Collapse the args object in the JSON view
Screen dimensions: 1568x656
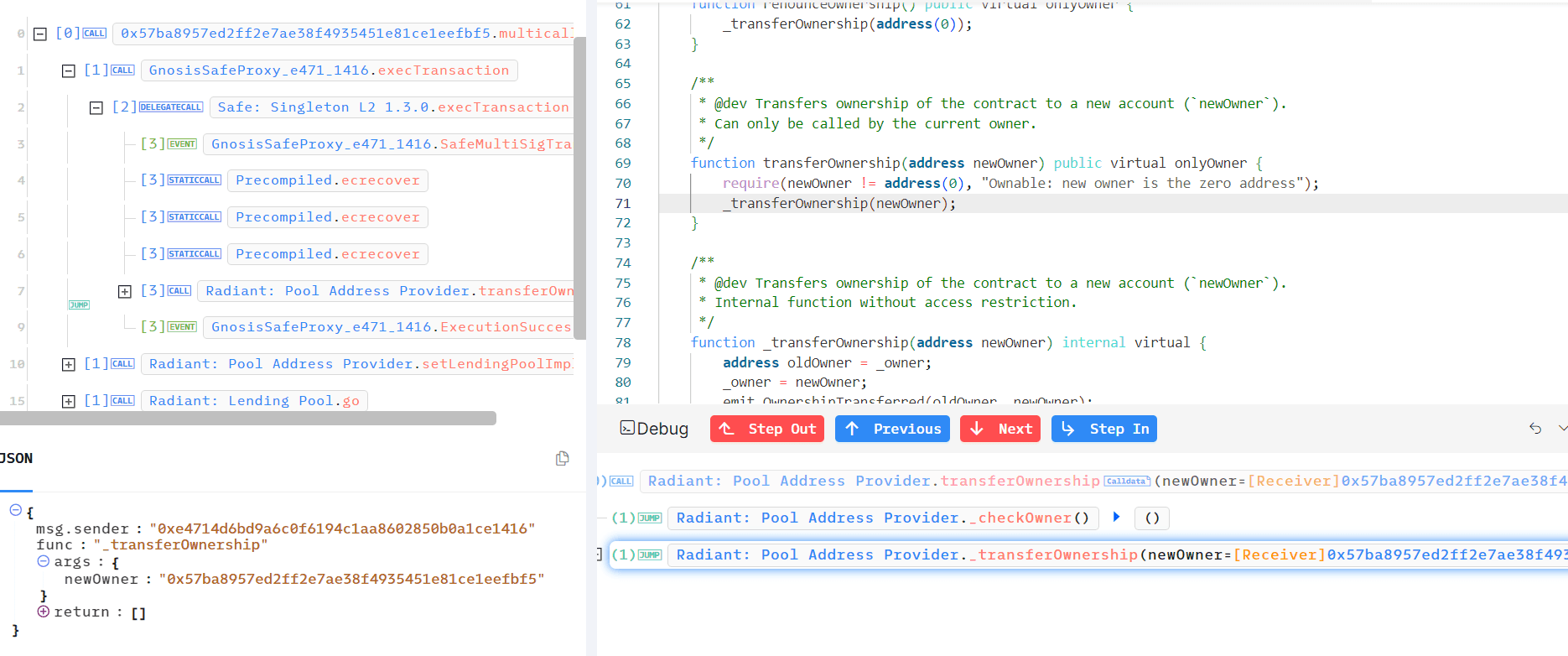coord(43,561)
